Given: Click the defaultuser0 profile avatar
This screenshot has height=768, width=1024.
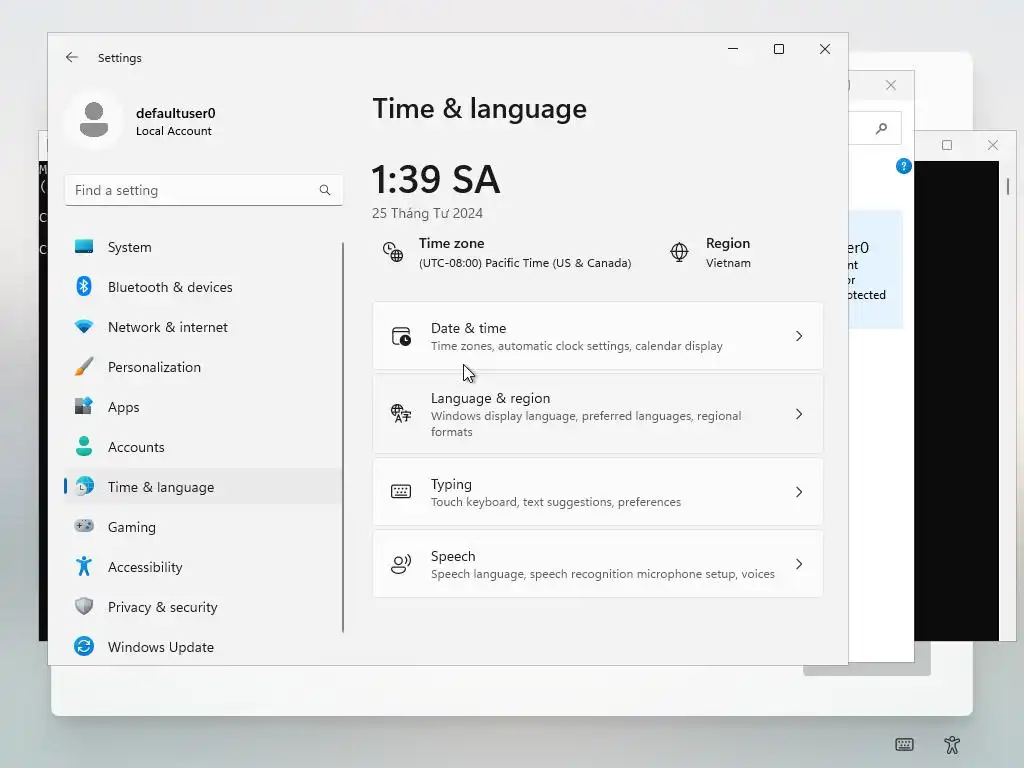Looking at the screenshot, I should (x=94, y=120).
